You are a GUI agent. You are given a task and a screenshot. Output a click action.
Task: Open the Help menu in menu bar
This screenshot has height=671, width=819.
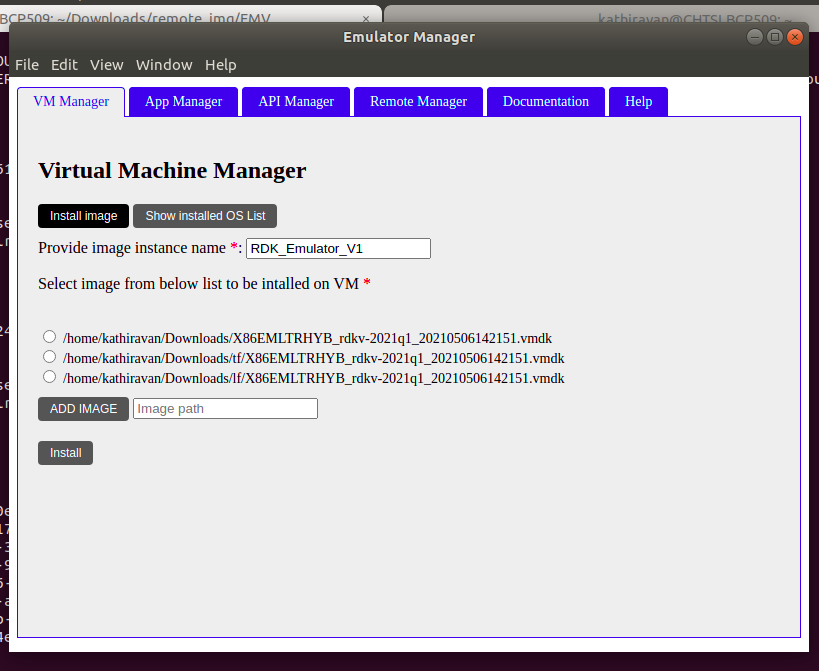(221, 65)
